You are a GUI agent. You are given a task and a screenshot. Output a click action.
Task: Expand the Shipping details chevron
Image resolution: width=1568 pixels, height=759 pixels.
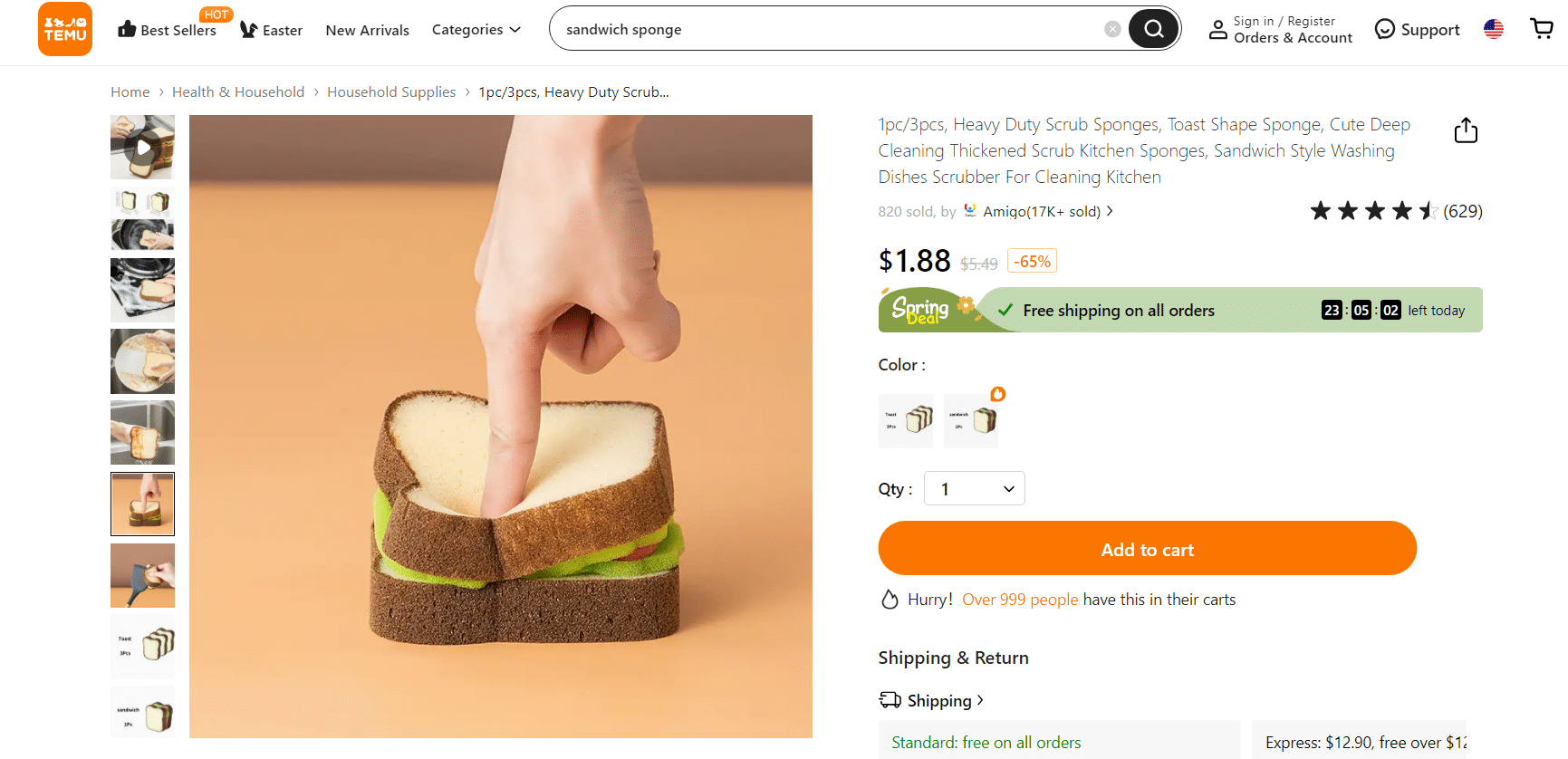[980, 700]
